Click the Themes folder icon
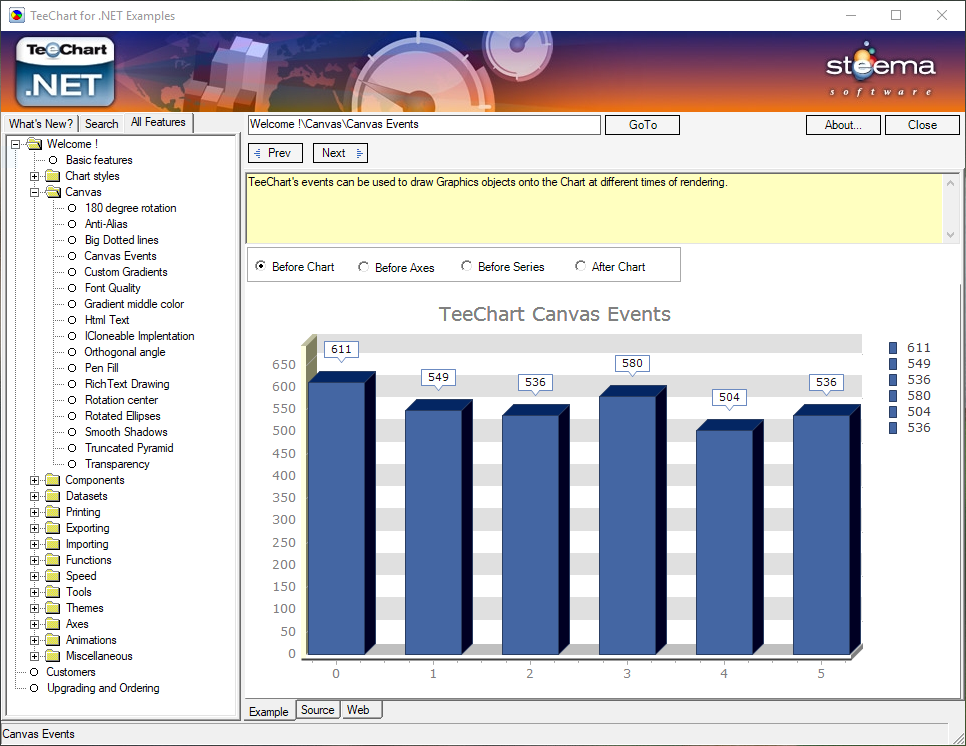This screenshot has height=746, width=966. (53, 608)
